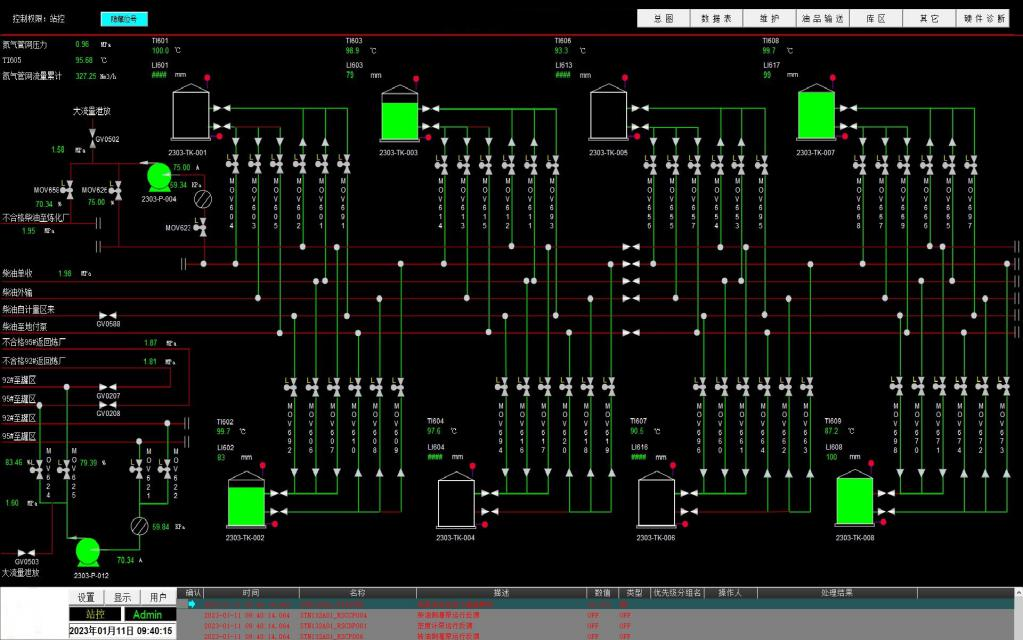This screenshot has width=1023, height=640.
Task: Click gate valve GV0207 symbol
Action: coord(108,387)
